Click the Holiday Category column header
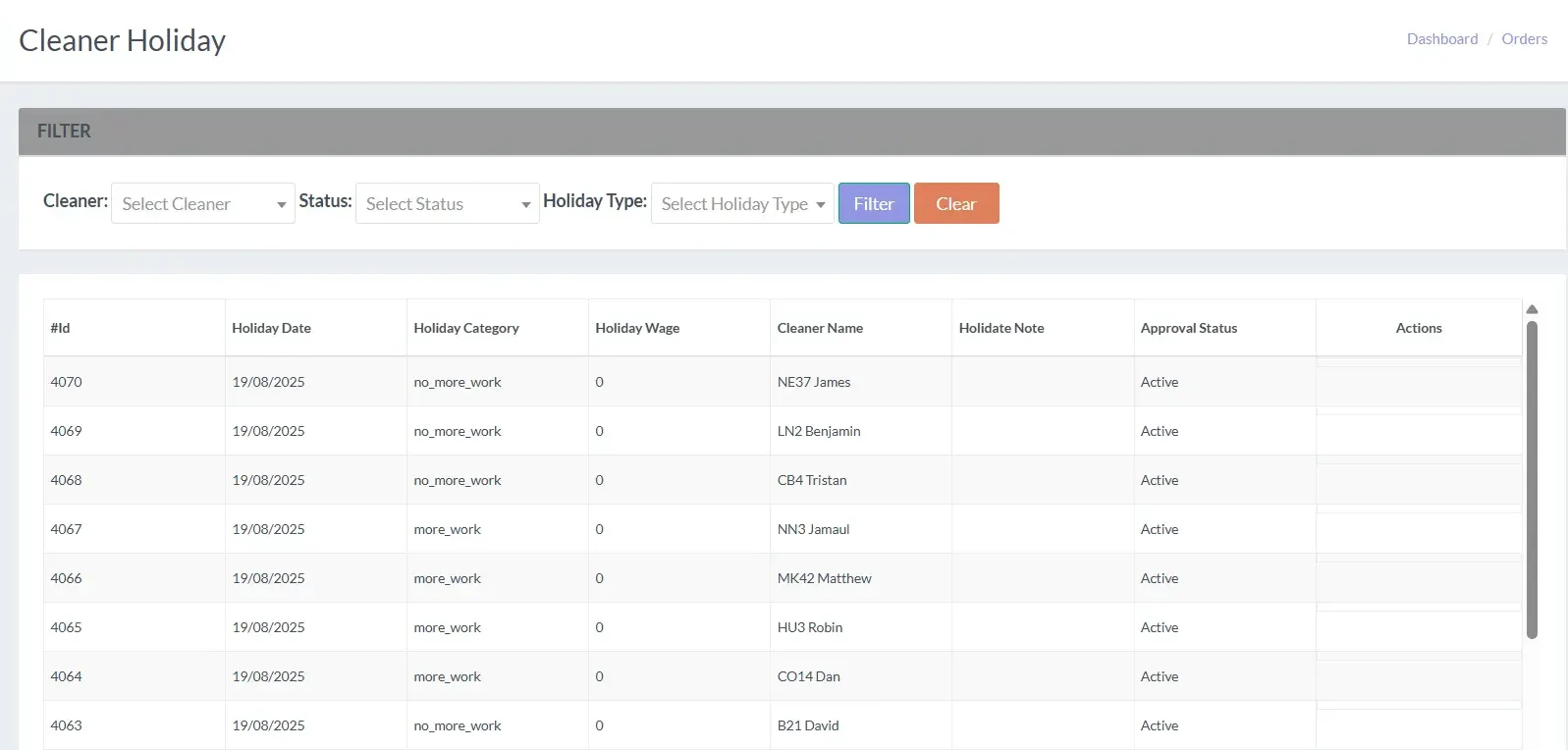Viewport: 1568px width, 750px height. pyautogui.click(x=466, y=328)
